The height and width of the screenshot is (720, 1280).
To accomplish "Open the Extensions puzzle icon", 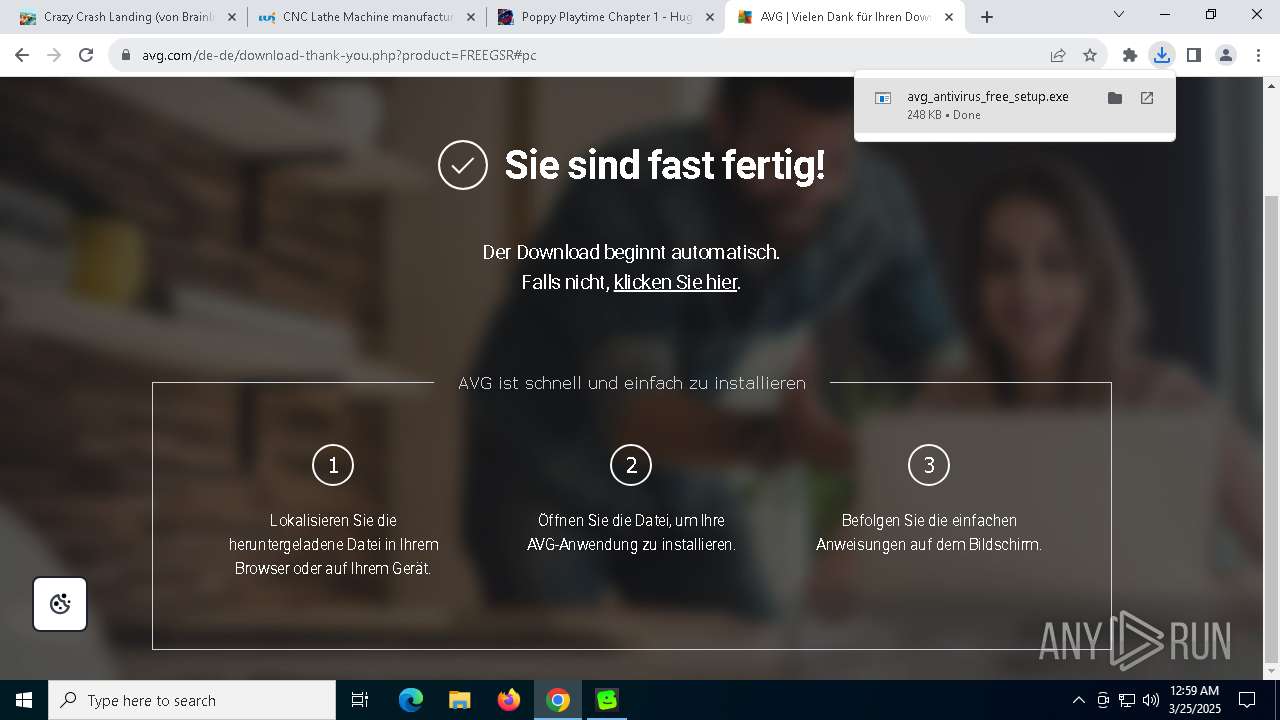I will [1130, 55].
